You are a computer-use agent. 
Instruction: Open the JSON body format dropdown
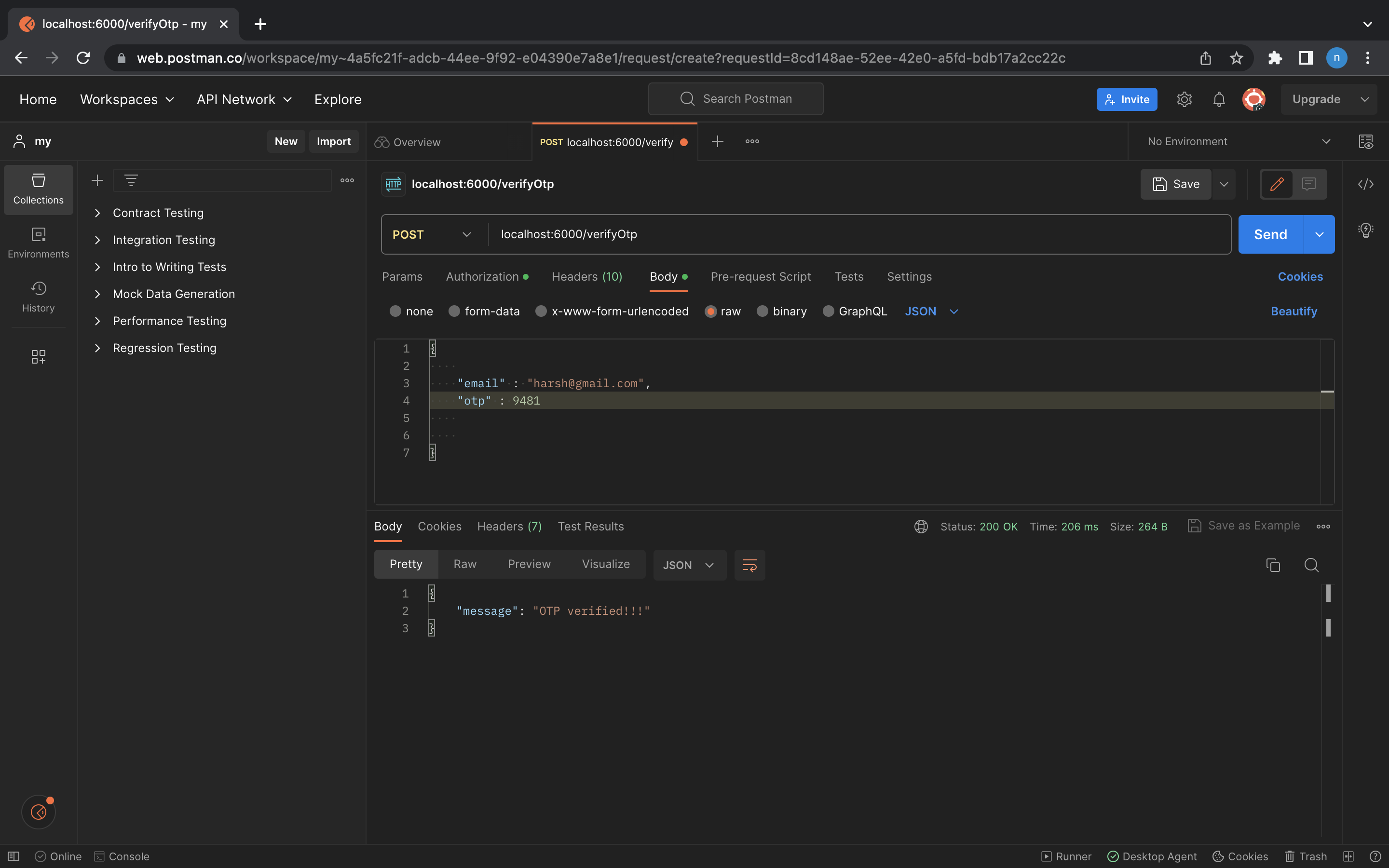coord(930,311)
